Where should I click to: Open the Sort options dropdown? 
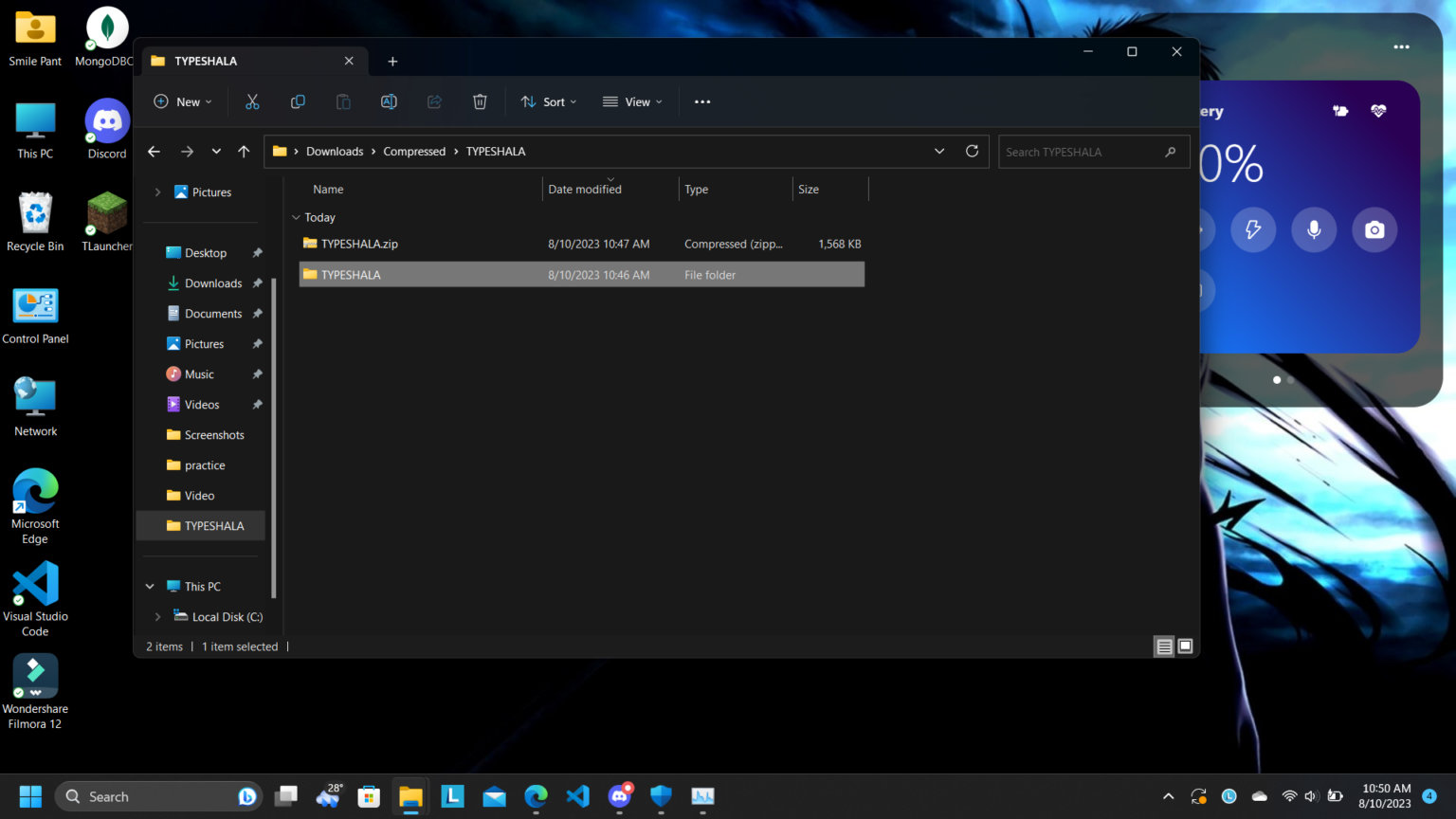pos(548,101)
